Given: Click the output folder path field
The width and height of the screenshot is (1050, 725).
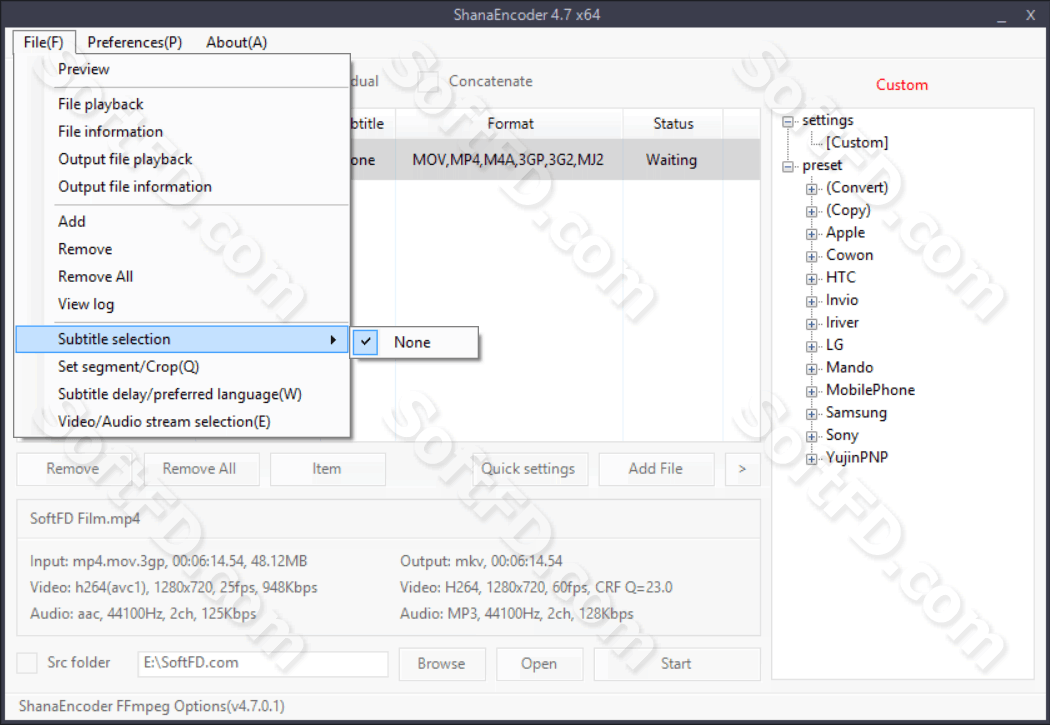Looking at the screenshot, I should pyautogui.click(x=262, y=663).
